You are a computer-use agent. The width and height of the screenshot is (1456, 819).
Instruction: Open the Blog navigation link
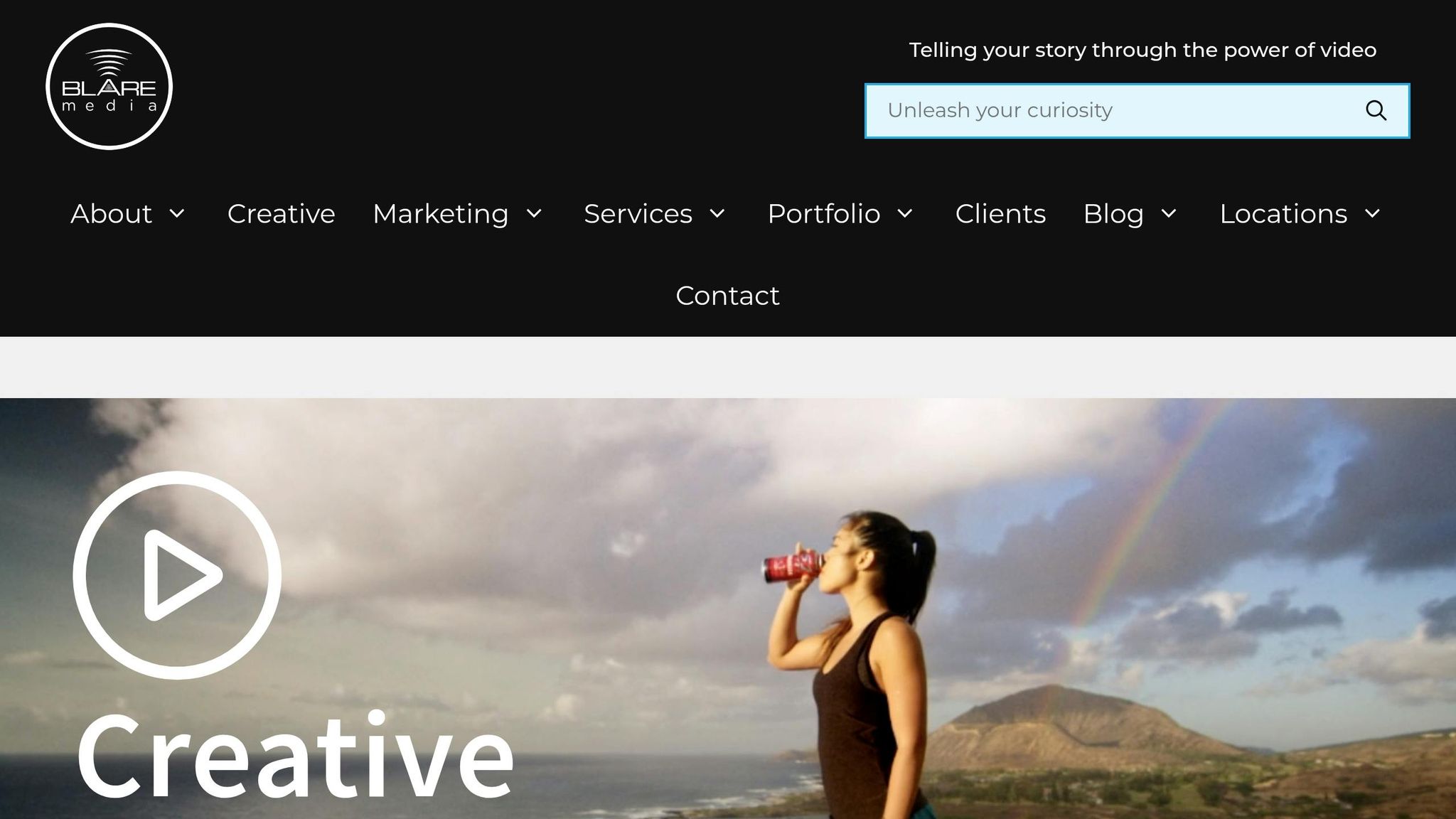pos(1113,213)
